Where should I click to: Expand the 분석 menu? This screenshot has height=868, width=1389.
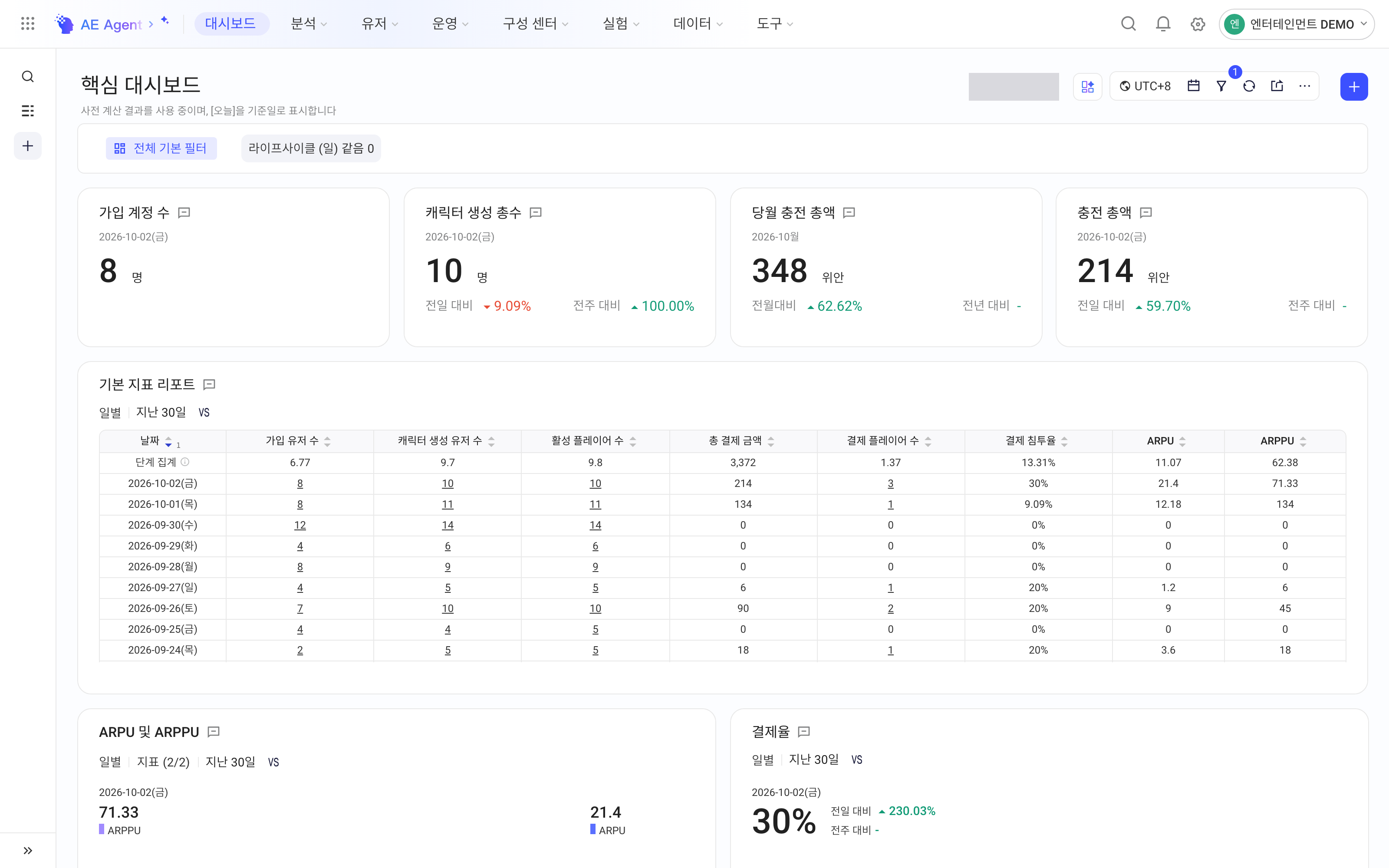309,23
